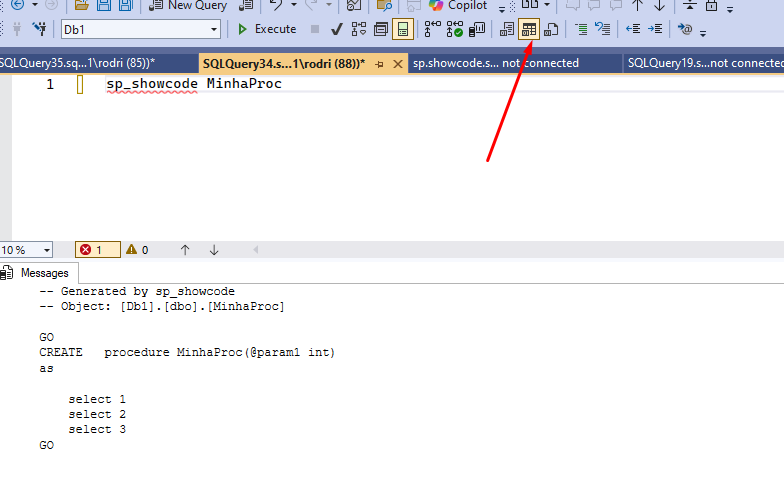Click Display Estimated Execution Plan icon
The image size is (784, 477).
[x=358, y=29]
